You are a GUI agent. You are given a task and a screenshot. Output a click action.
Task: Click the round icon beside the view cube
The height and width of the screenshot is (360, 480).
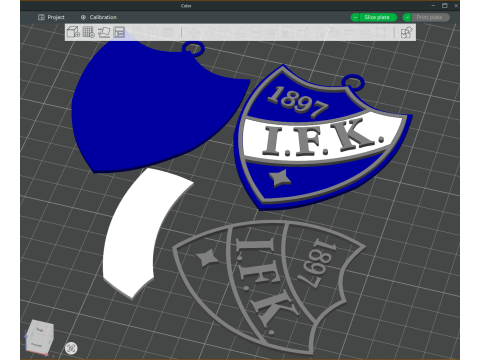[71, 348]
